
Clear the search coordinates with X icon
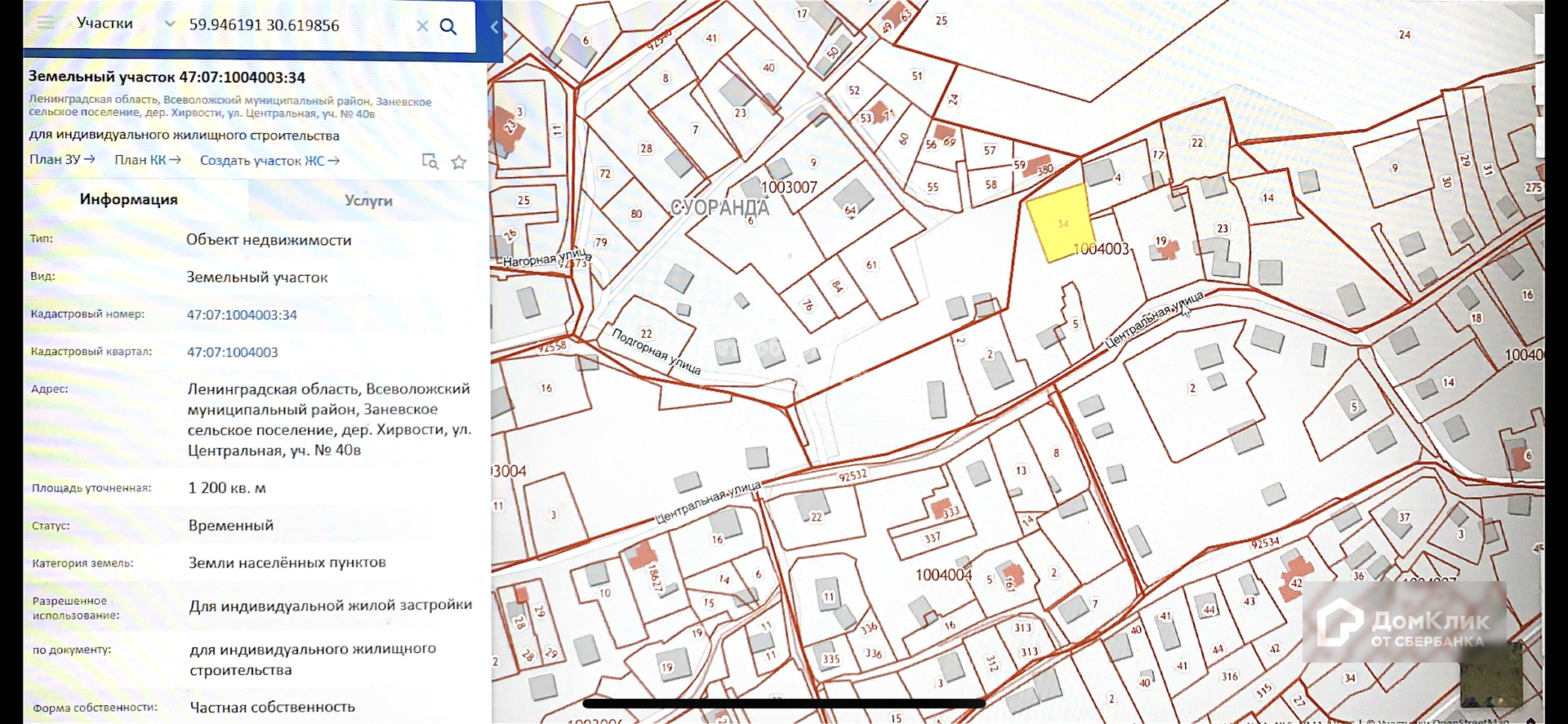click(422, 26)
